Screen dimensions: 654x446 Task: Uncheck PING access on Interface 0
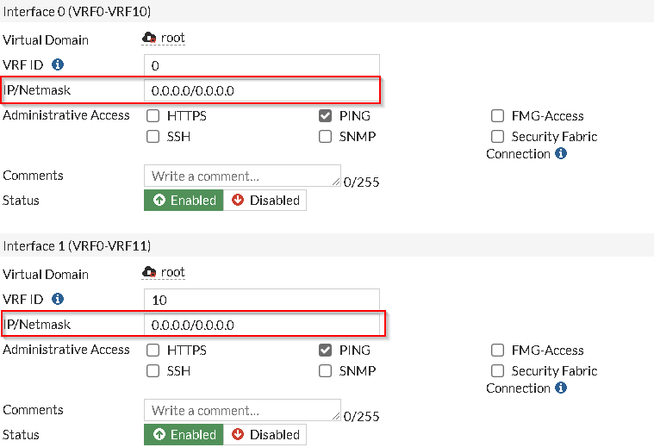click(325, 116)
